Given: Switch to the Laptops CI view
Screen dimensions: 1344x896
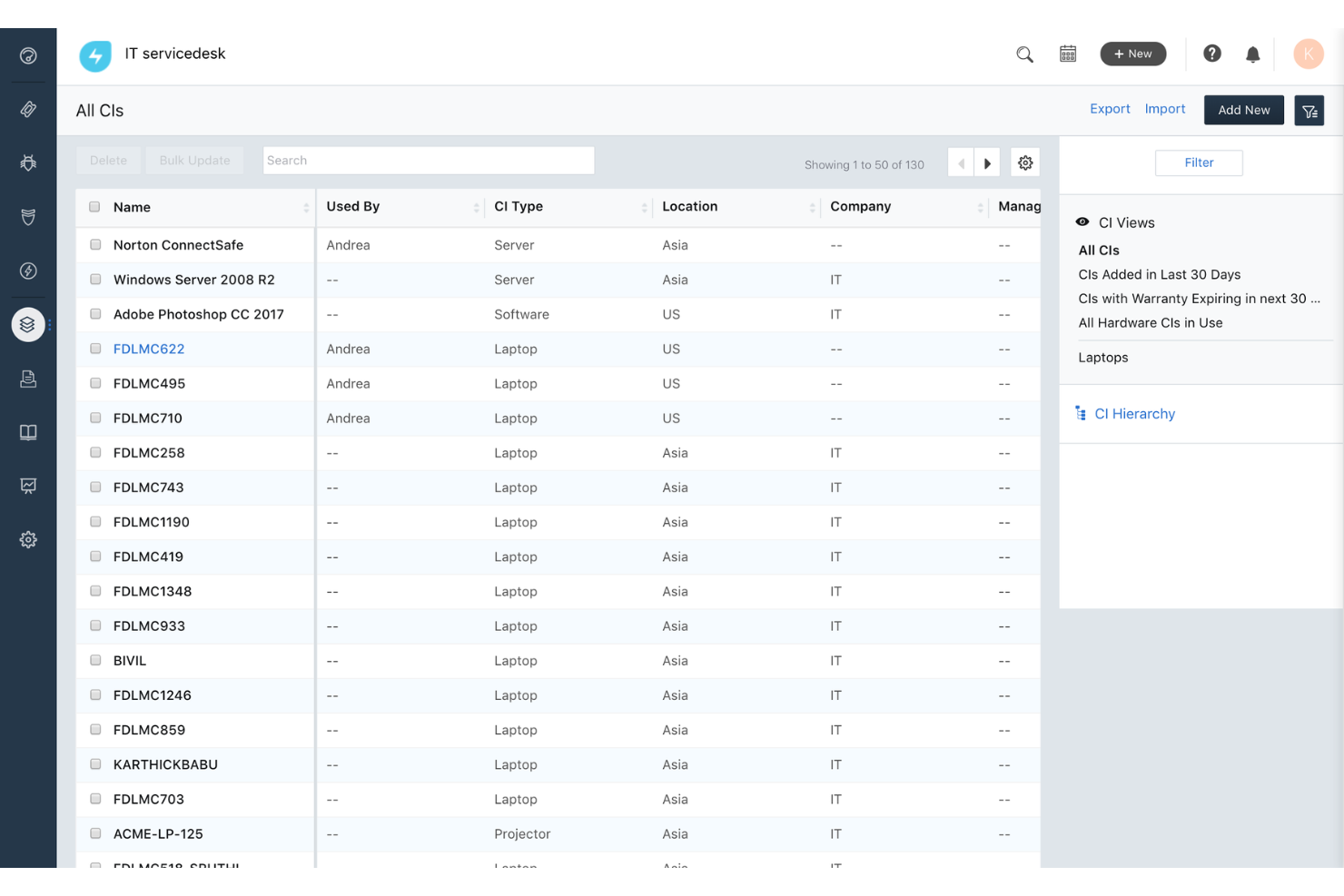Looking at the screenshot, I should pyautogui.click(x=1102, y=357).
